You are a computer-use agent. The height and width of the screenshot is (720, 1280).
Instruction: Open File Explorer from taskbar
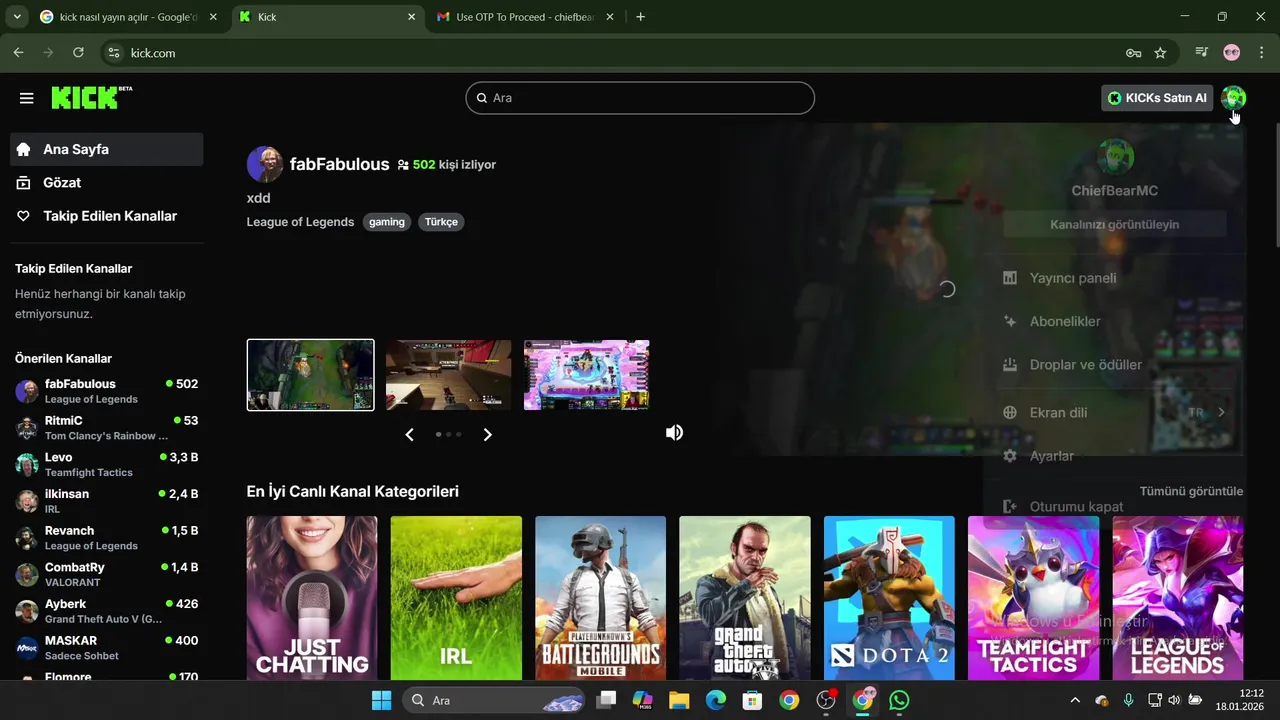click(679, 700)
